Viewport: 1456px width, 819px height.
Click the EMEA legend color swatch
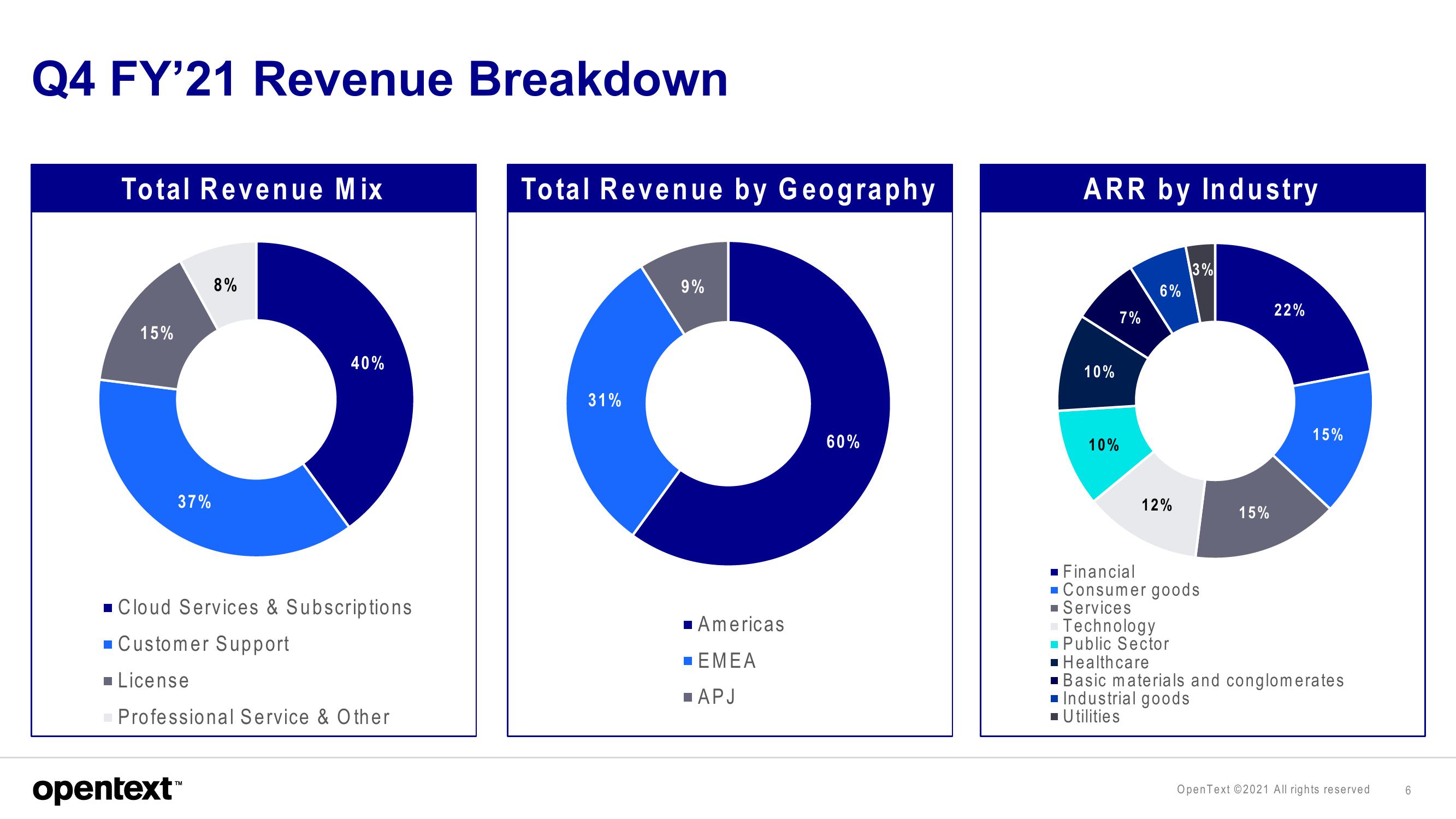point(688,661)
